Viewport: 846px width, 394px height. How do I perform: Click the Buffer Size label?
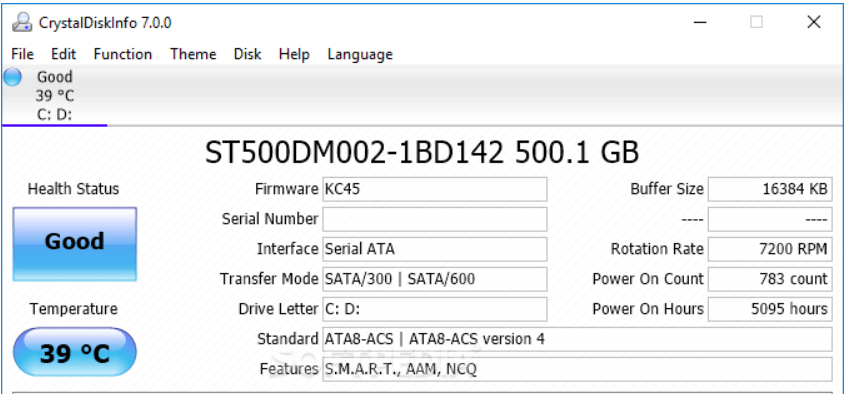[x=667, y=189]
